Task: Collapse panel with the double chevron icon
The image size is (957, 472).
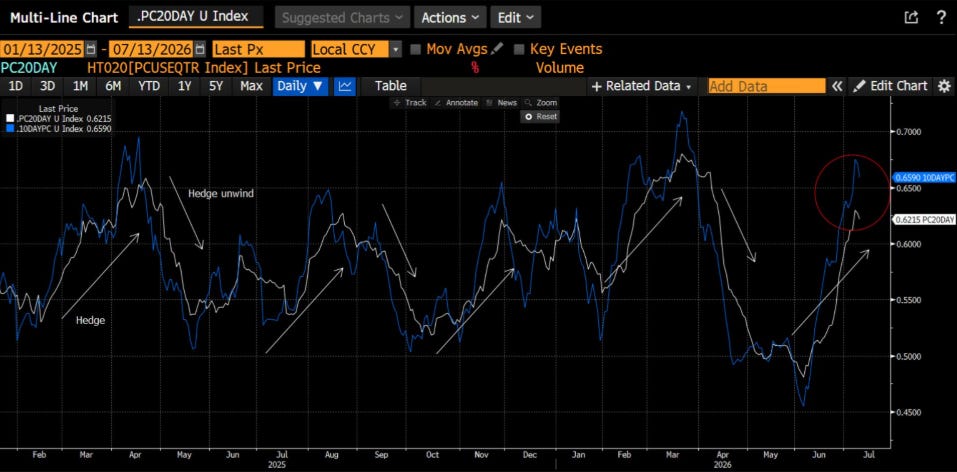Action: (x=837, y=86)
